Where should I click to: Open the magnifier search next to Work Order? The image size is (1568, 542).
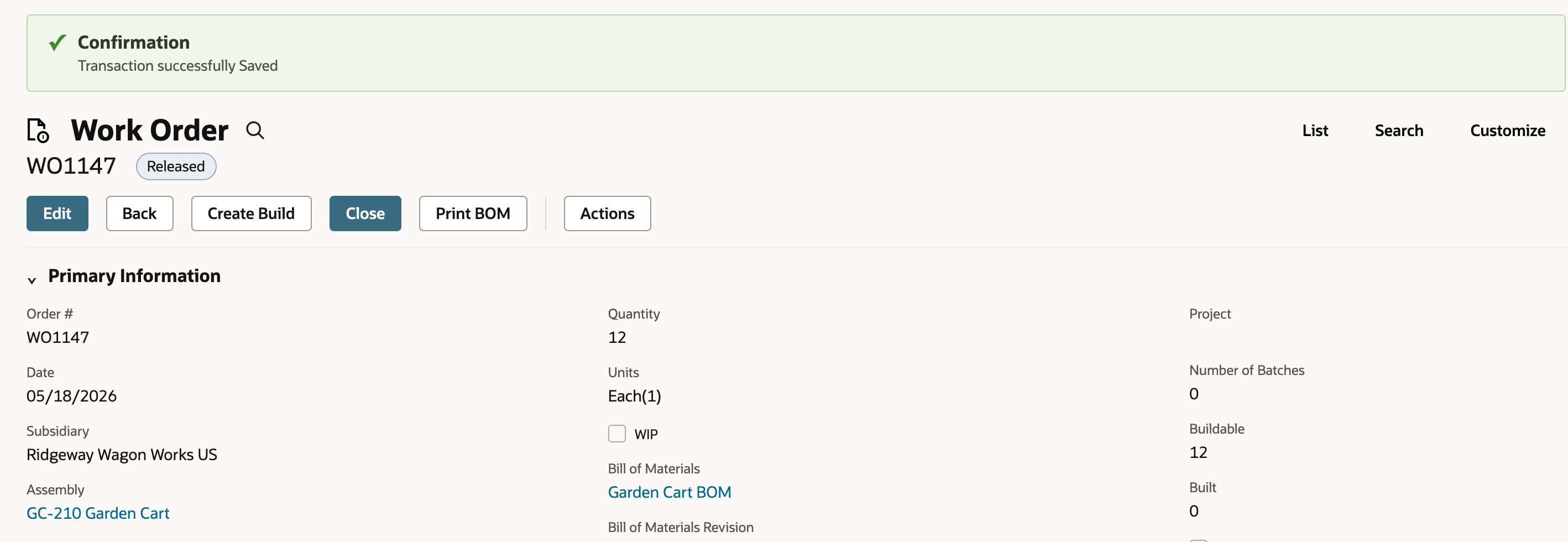click(255, 131)
